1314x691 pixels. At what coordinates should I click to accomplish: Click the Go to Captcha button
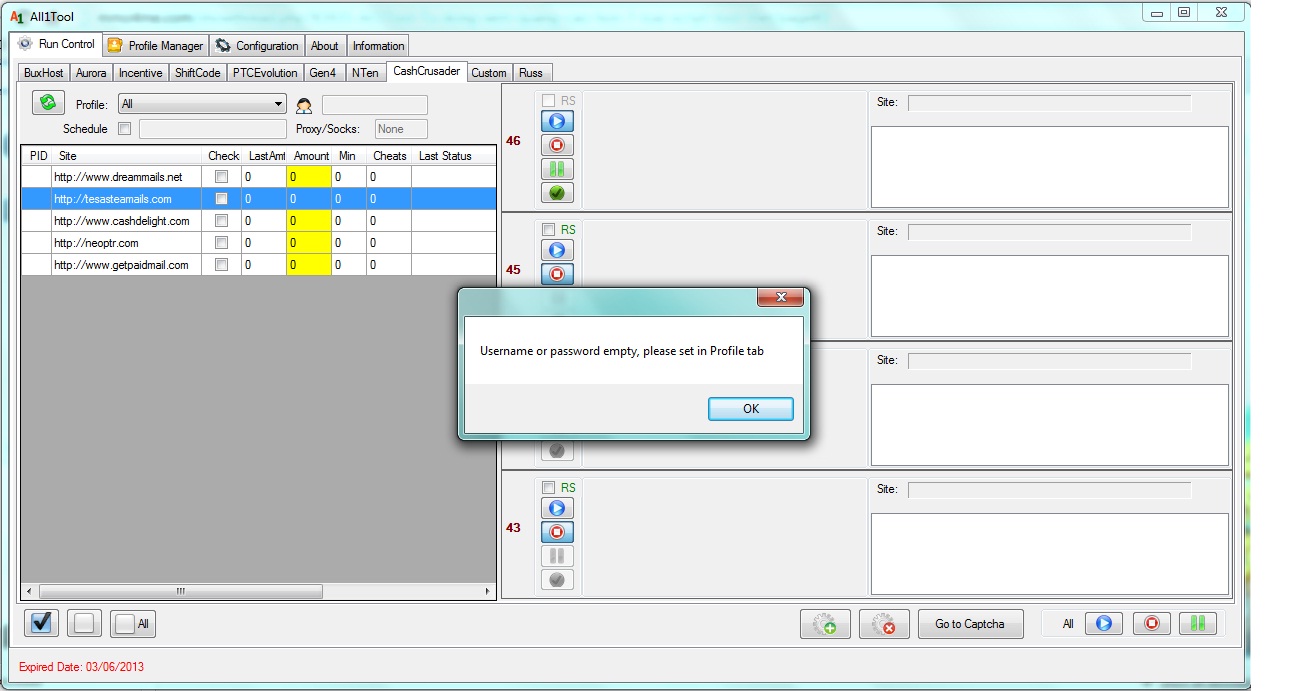[x=970, y=624]
